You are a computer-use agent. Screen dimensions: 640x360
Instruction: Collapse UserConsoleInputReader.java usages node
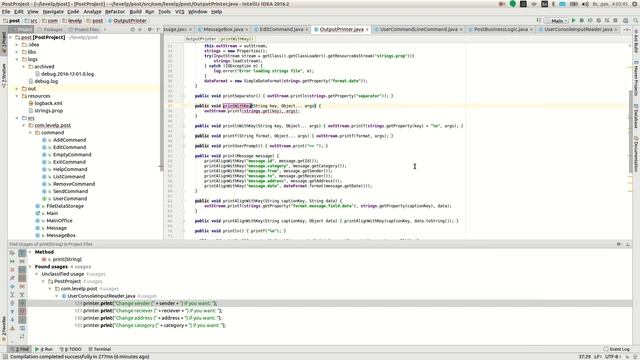(57, 296)
